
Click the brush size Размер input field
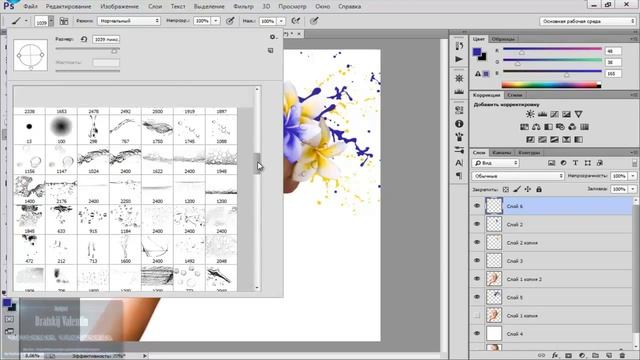106,39
